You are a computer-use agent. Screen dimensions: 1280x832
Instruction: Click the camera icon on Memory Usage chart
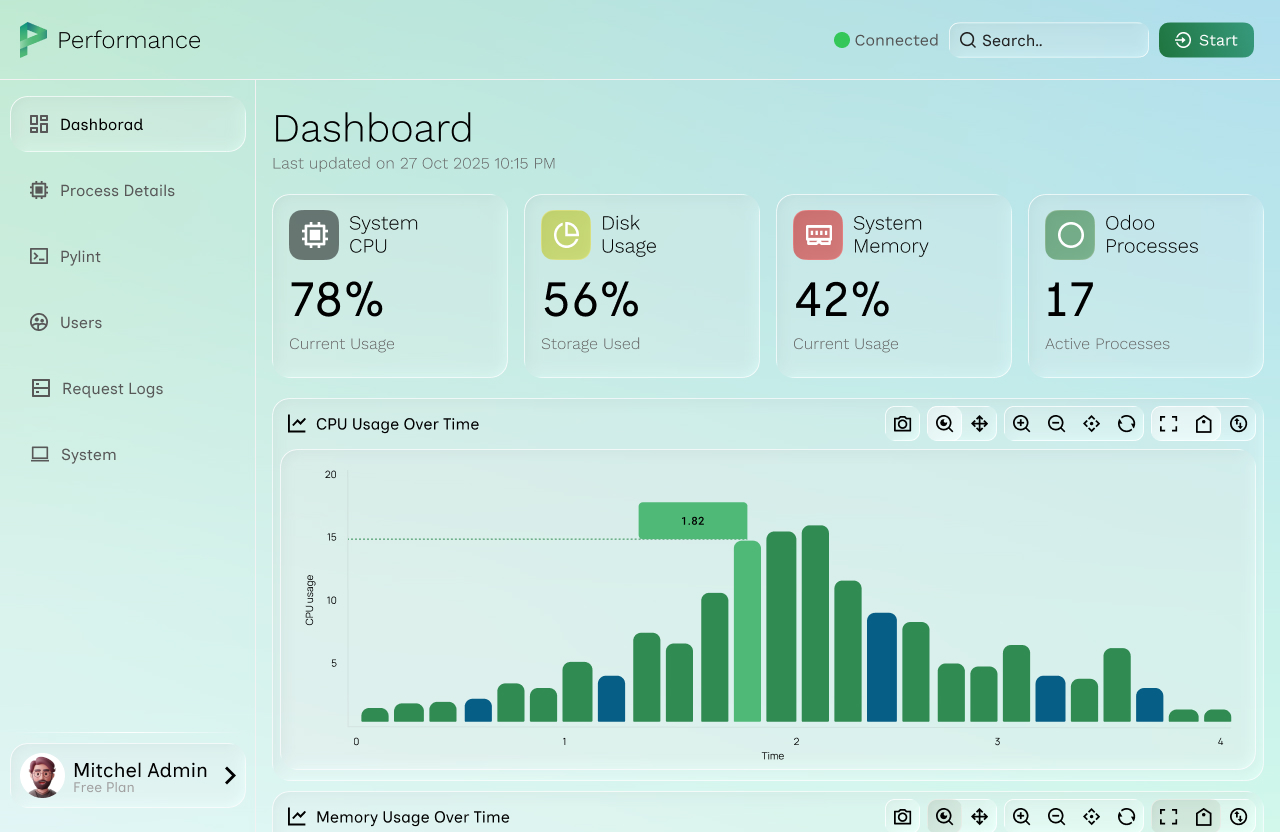902,817
